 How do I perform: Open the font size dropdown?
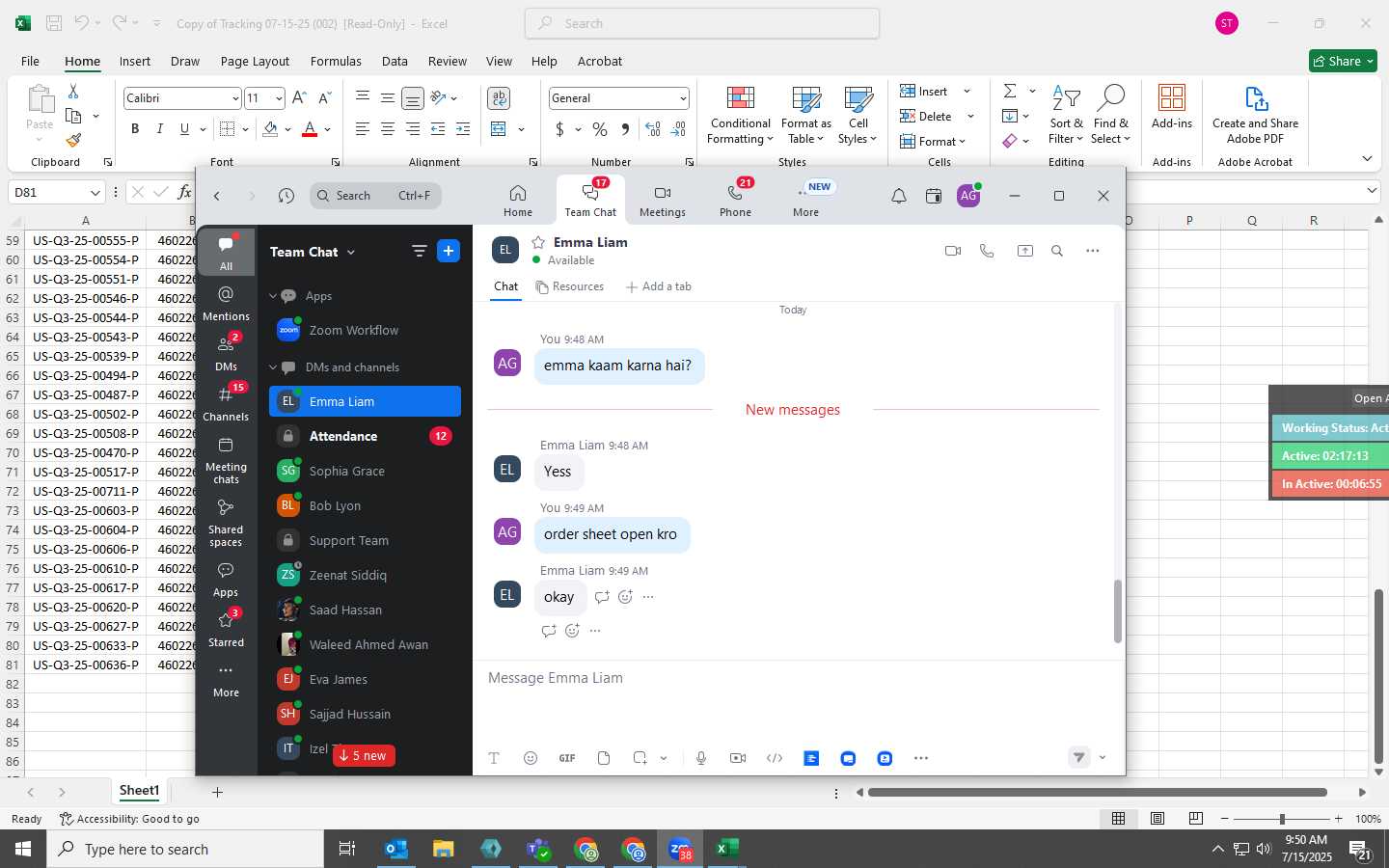[279, 98]
